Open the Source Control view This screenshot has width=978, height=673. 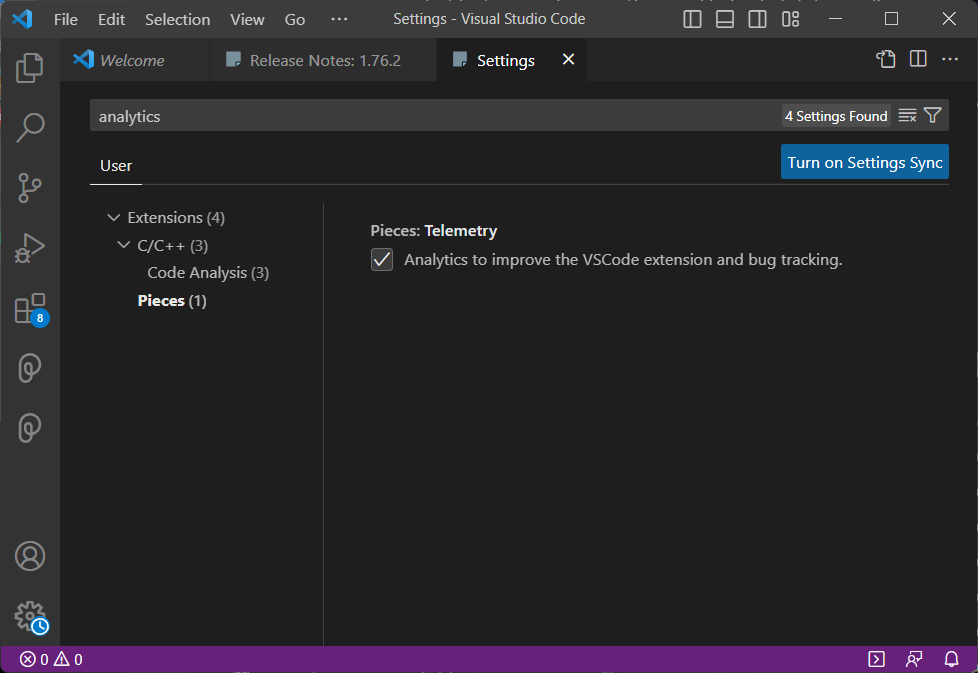30,187
